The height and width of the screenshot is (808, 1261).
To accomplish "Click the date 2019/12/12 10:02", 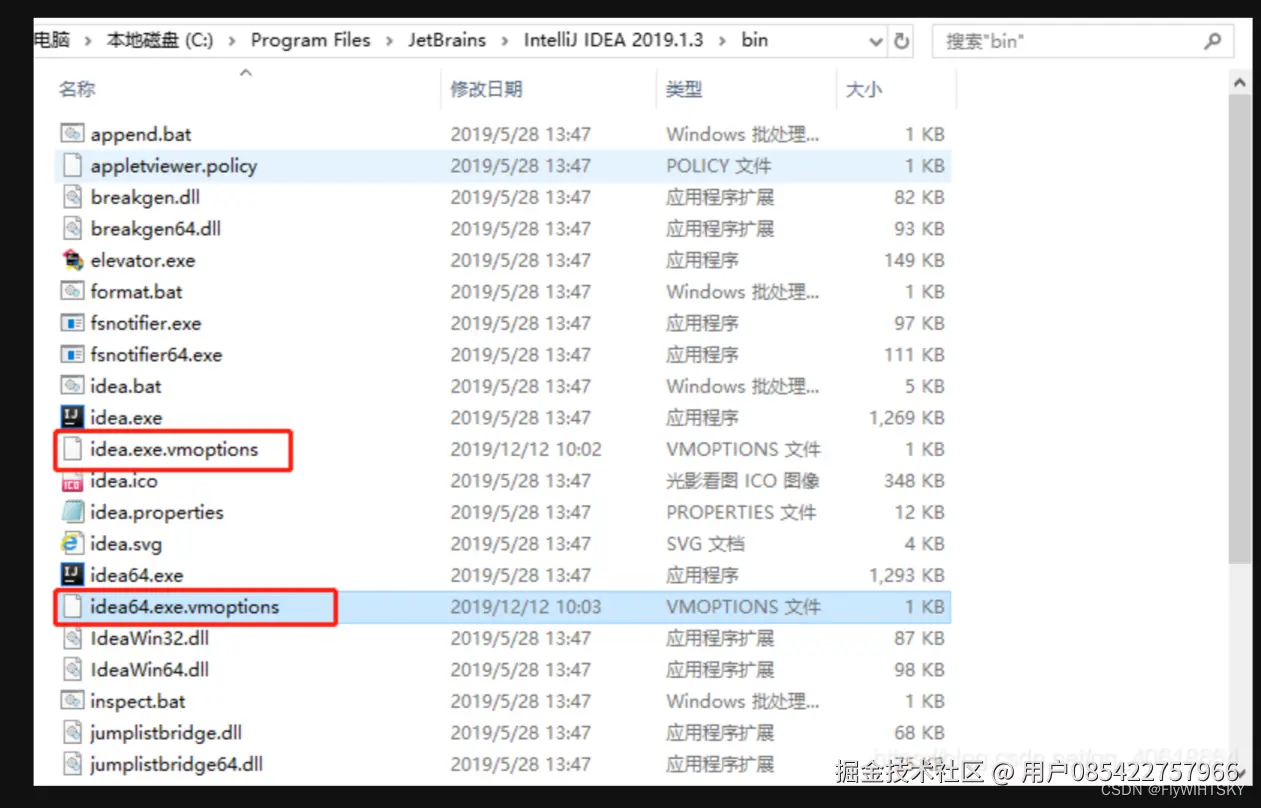I will click(x=526, y=449).
